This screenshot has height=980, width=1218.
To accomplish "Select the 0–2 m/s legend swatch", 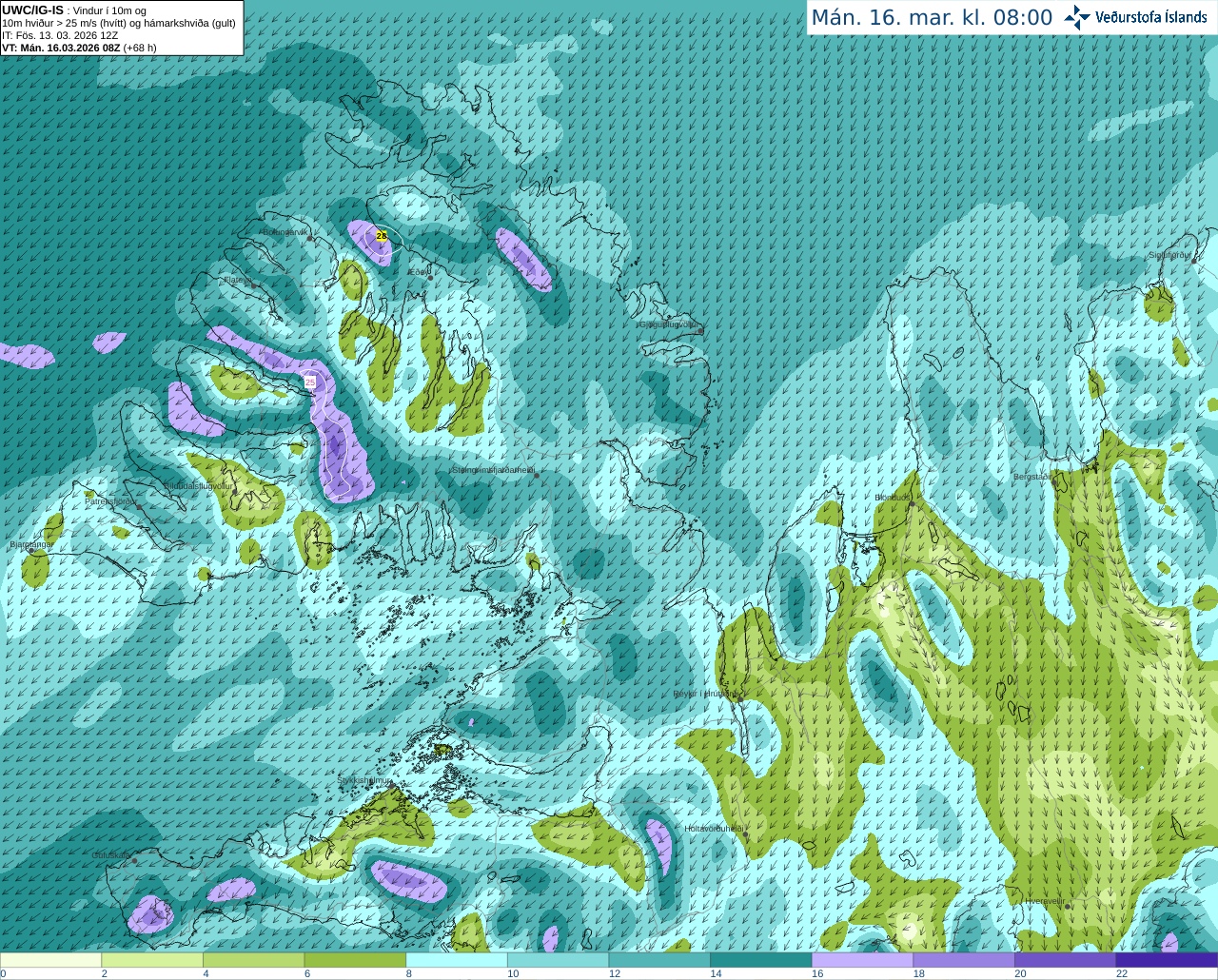I will 50,960.
